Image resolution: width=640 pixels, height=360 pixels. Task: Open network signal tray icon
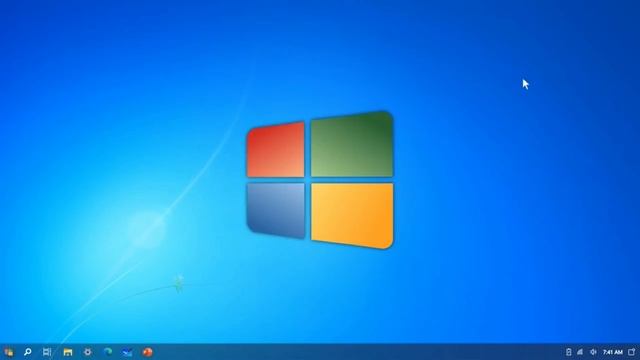pyautogui.click(x=580, y=352)
